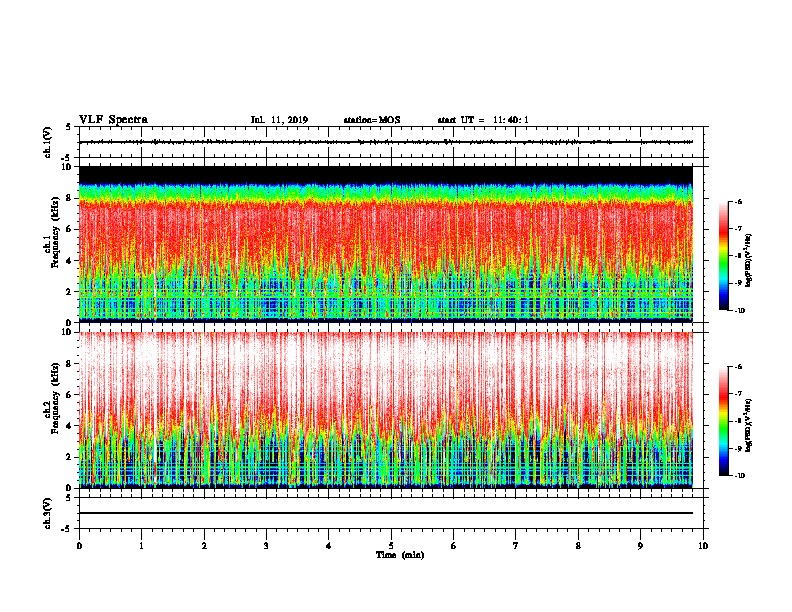
Task: Click the ch.1 voltage waveform trace
Action: coord(386,142)
